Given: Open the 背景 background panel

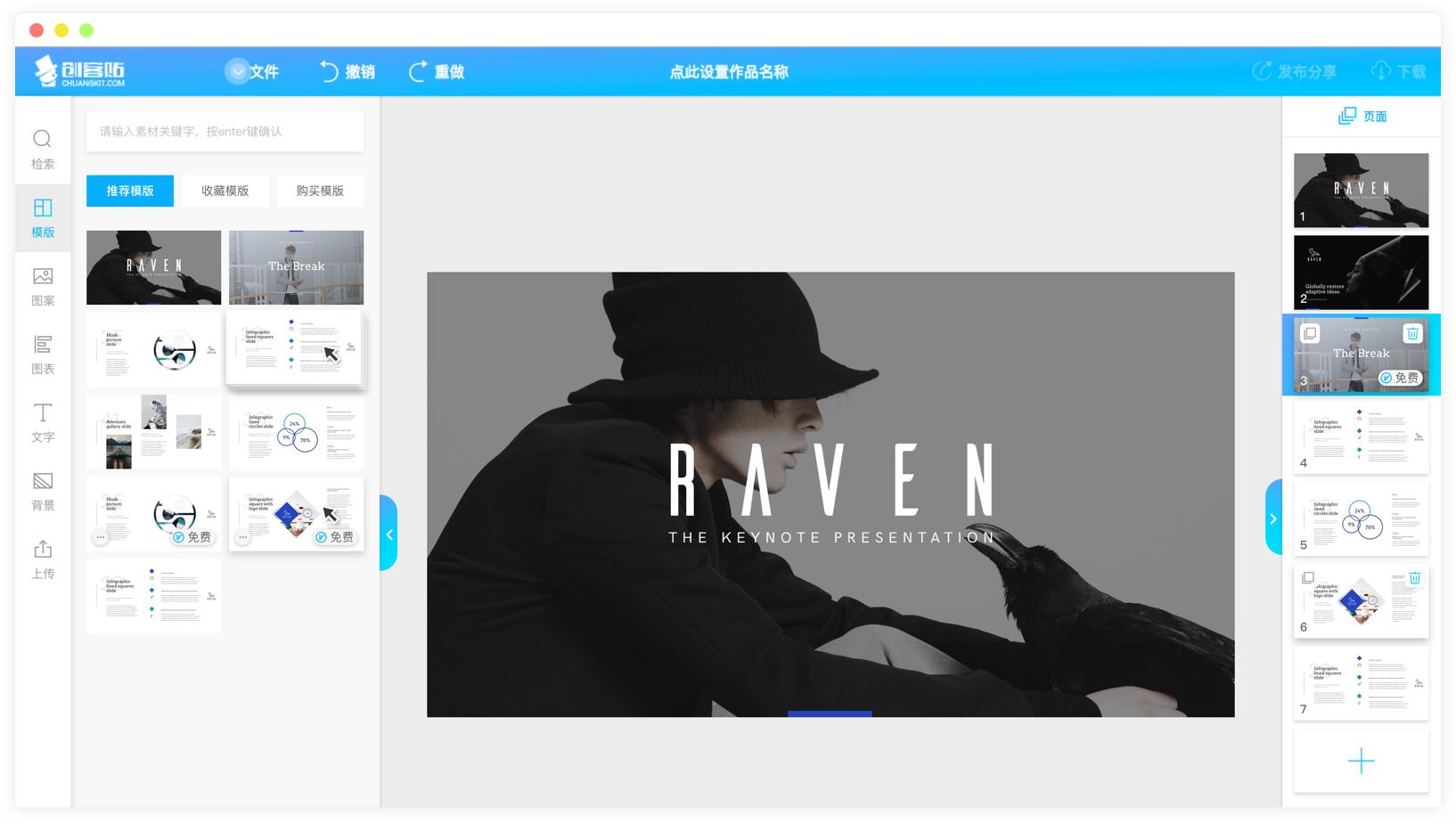Looking at the screenshot, I should 43,492.
